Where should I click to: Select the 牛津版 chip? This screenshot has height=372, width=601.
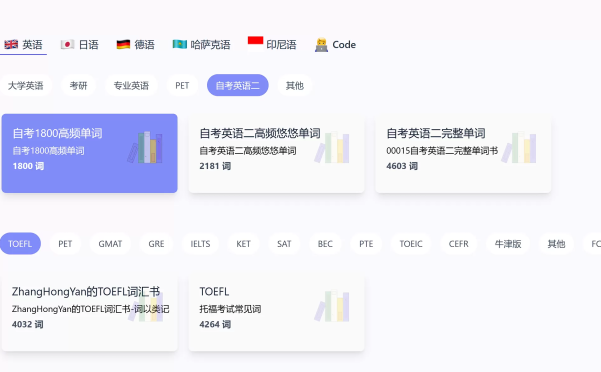[508, 244]
